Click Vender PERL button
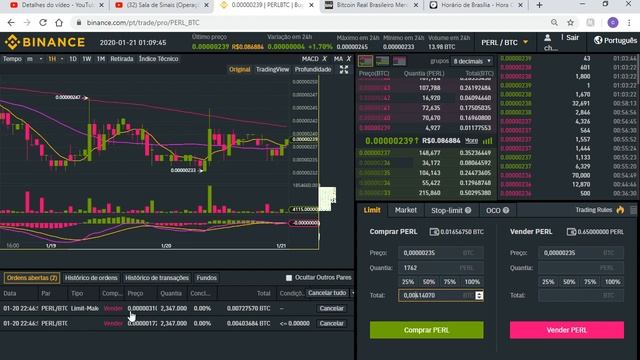The image size is (640, 360). [567, 330]
